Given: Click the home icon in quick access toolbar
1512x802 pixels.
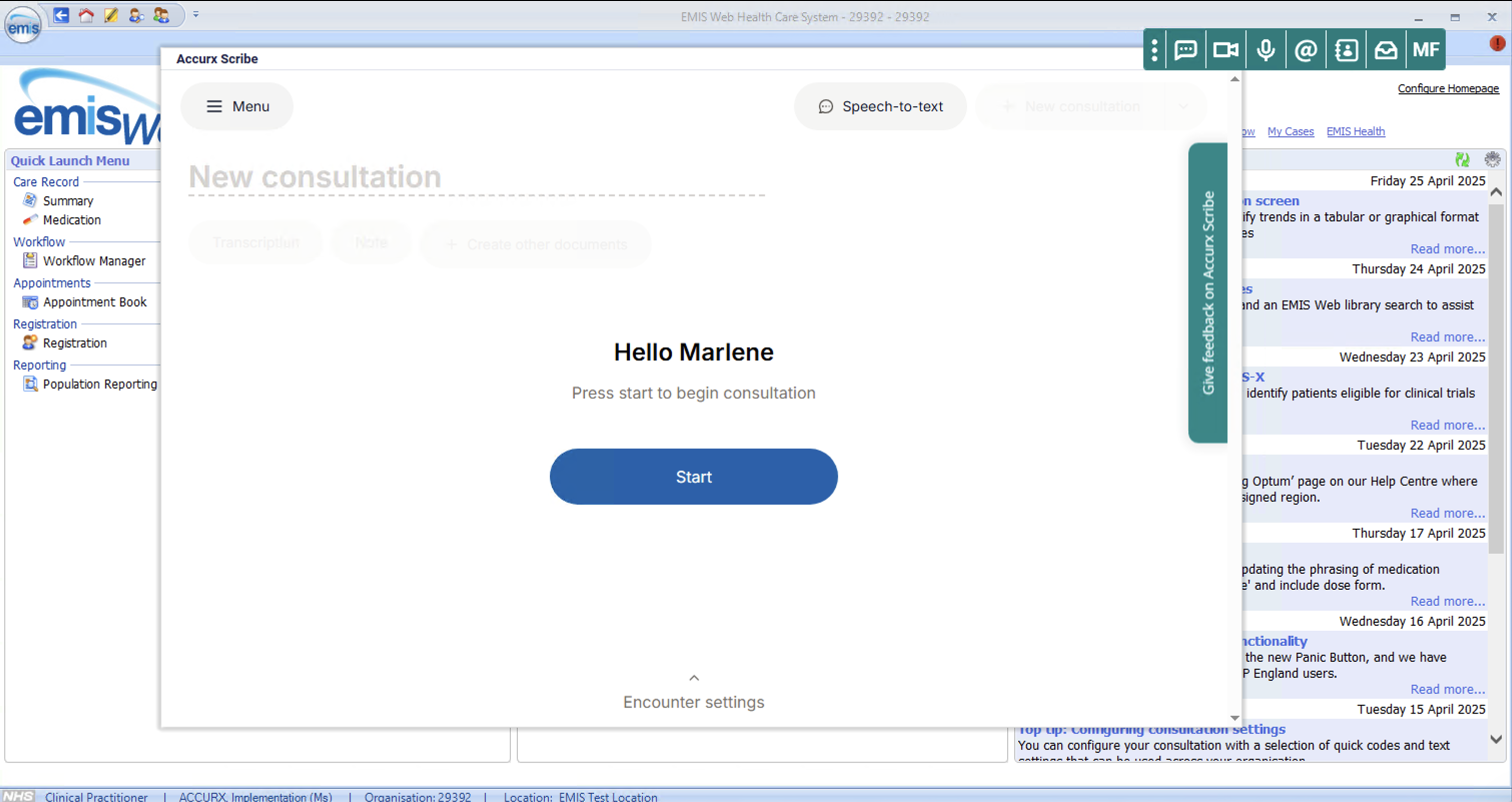Looking at the screenshot, I should [x=86, y=15].
